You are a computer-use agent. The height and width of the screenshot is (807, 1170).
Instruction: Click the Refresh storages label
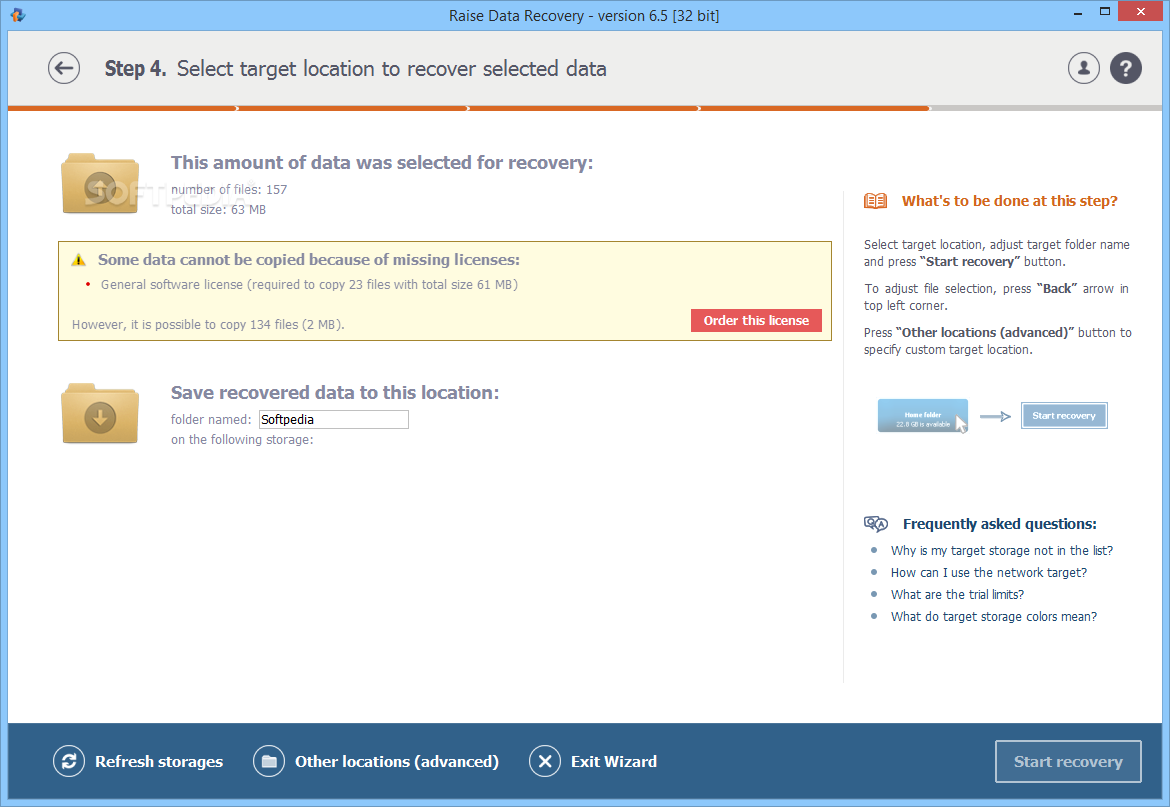pos(159,762)
